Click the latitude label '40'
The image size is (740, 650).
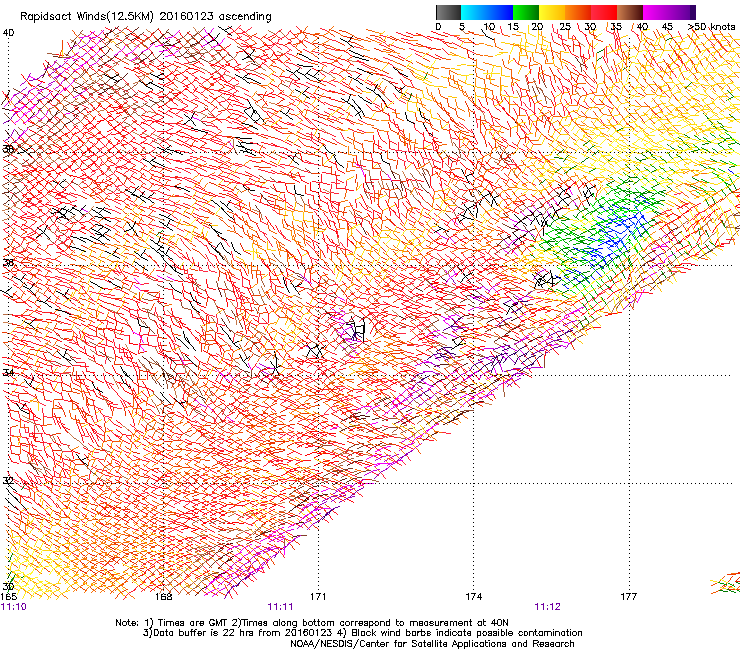point(8,33)
